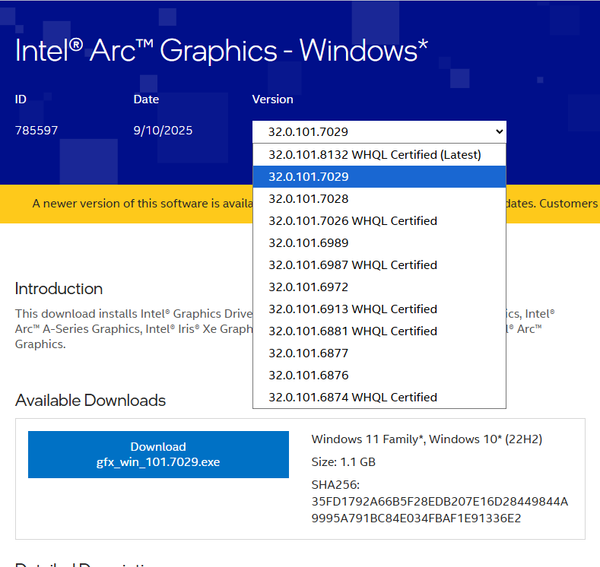Collapse the Version dropdown showing 32.0.101.7029
The image size is (600, 567).
pos(379,132)
